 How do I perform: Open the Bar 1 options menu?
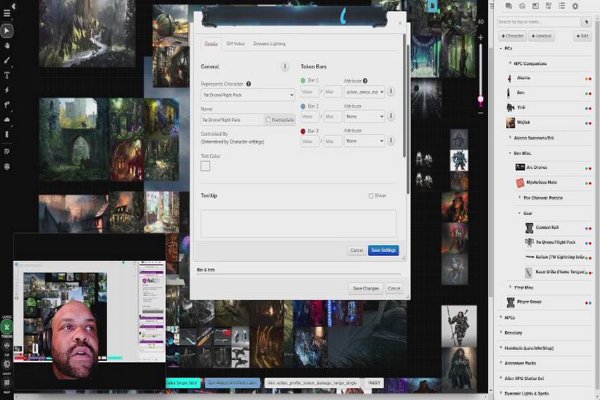[x=391, y=91]
